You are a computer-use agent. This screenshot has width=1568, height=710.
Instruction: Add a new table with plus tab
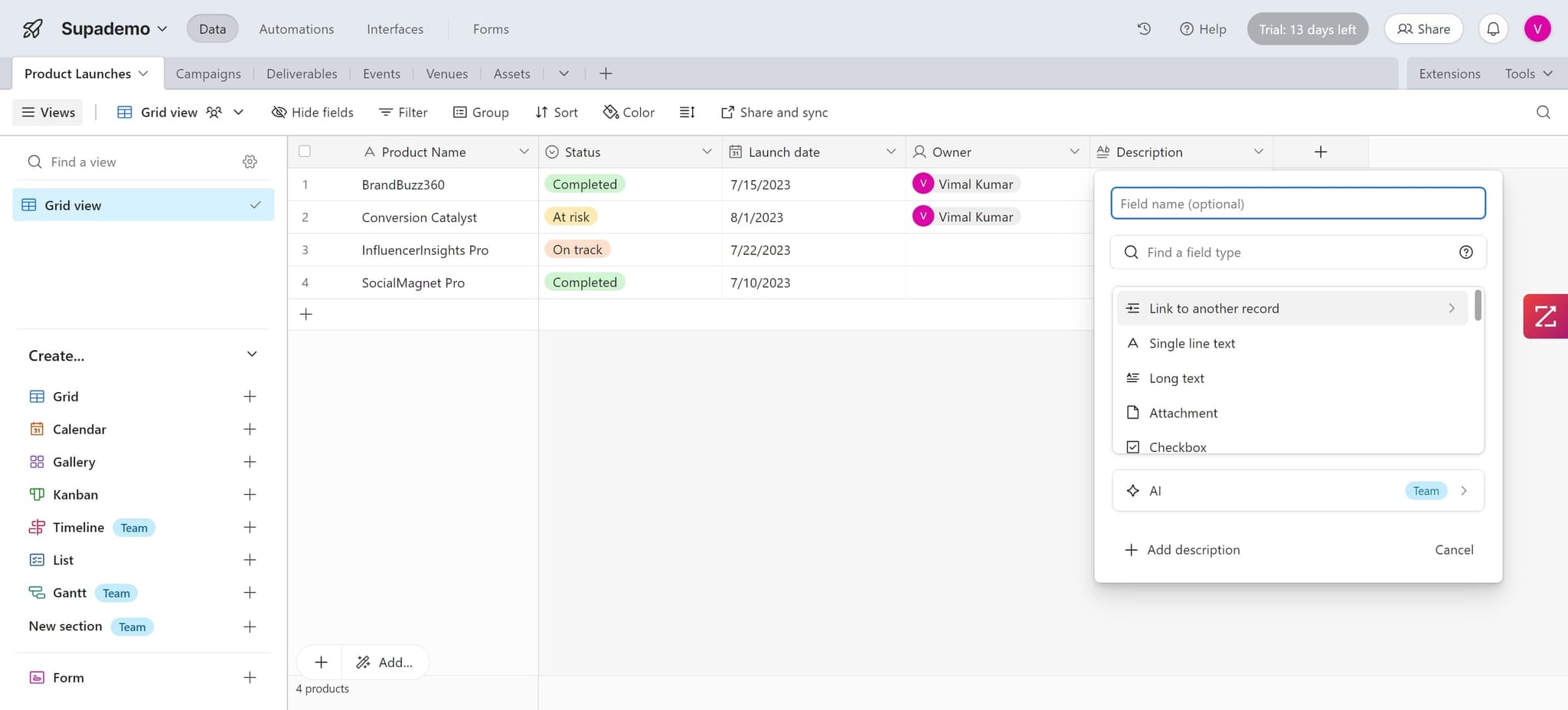tap(606, 74)
